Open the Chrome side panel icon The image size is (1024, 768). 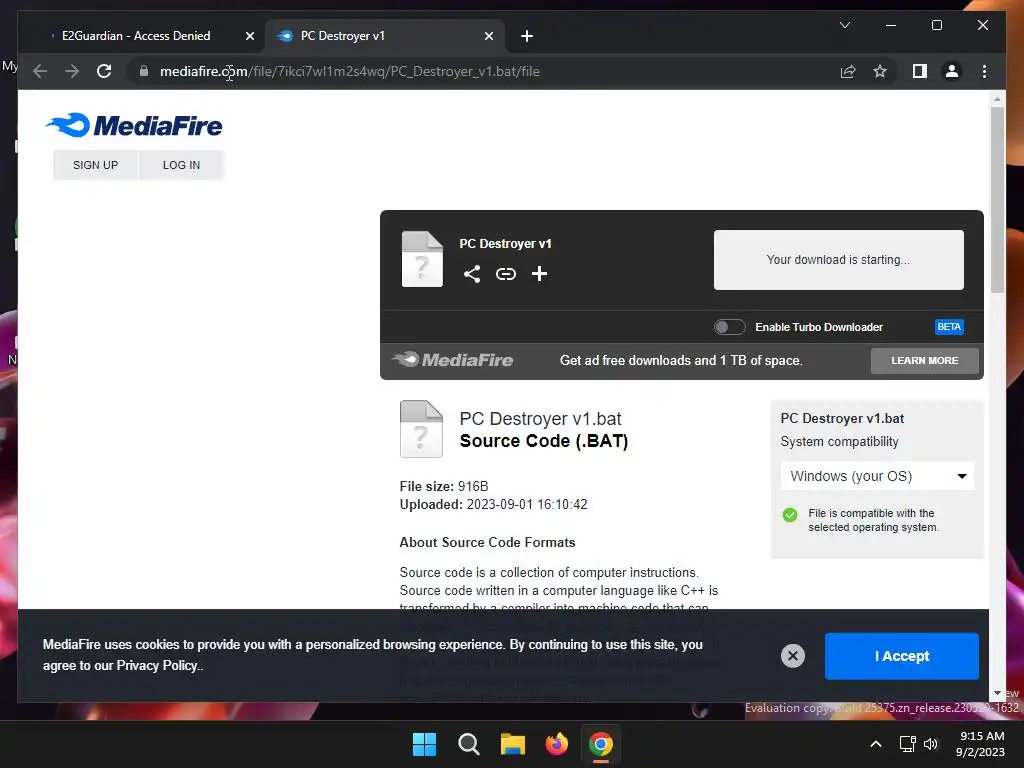[x=920, y=71]
